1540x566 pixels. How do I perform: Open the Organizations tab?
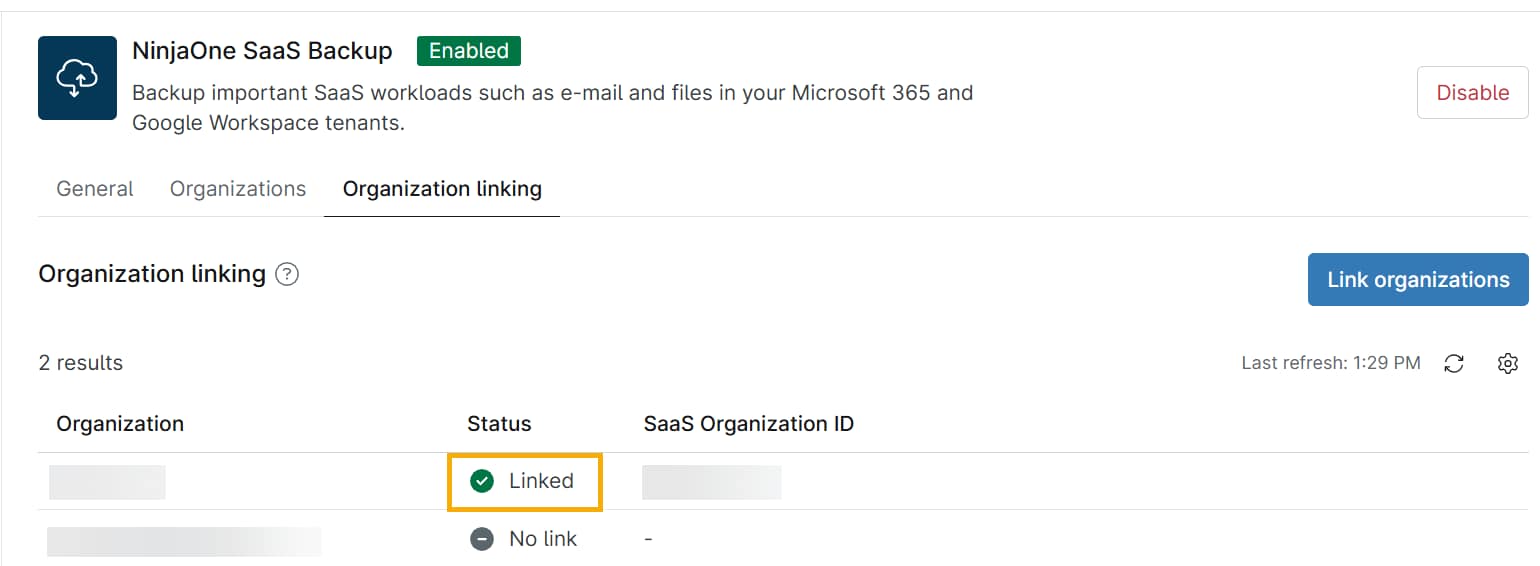pyautogui.click(x=238, y=189)
